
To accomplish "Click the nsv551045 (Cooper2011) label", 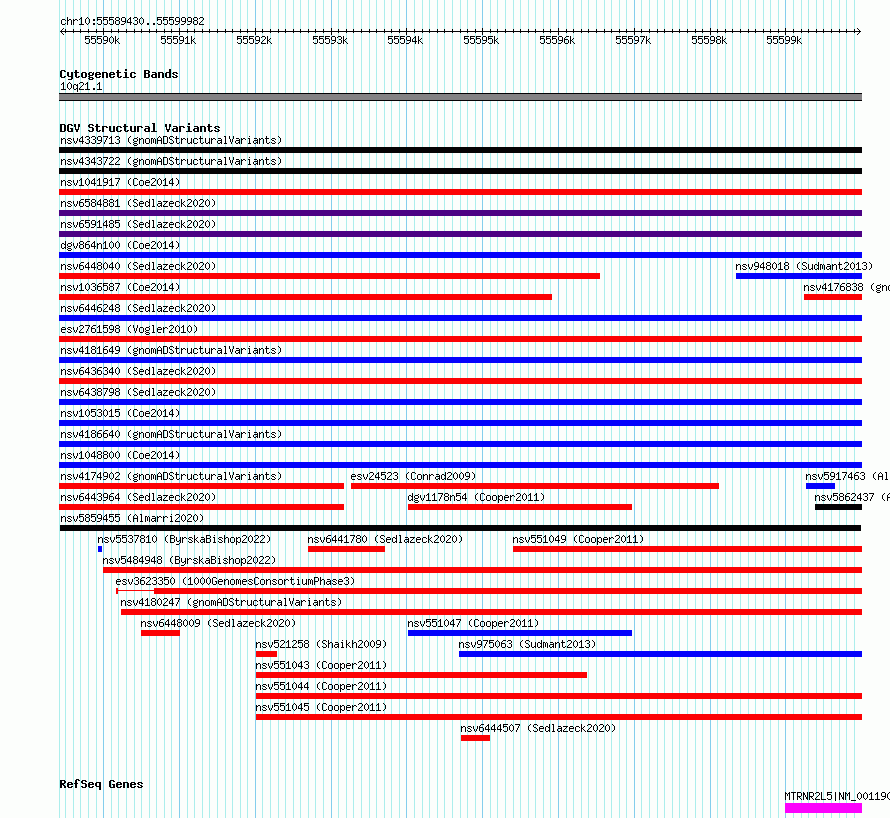I will click(x=321, y=707).
